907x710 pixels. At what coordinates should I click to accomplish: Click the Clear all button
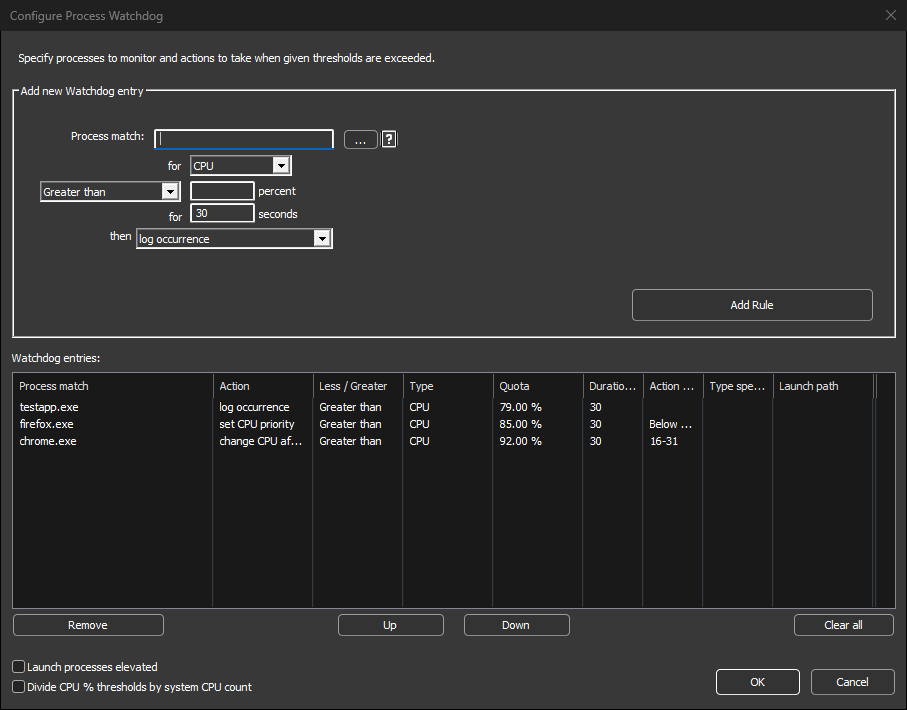click(844, 625)
